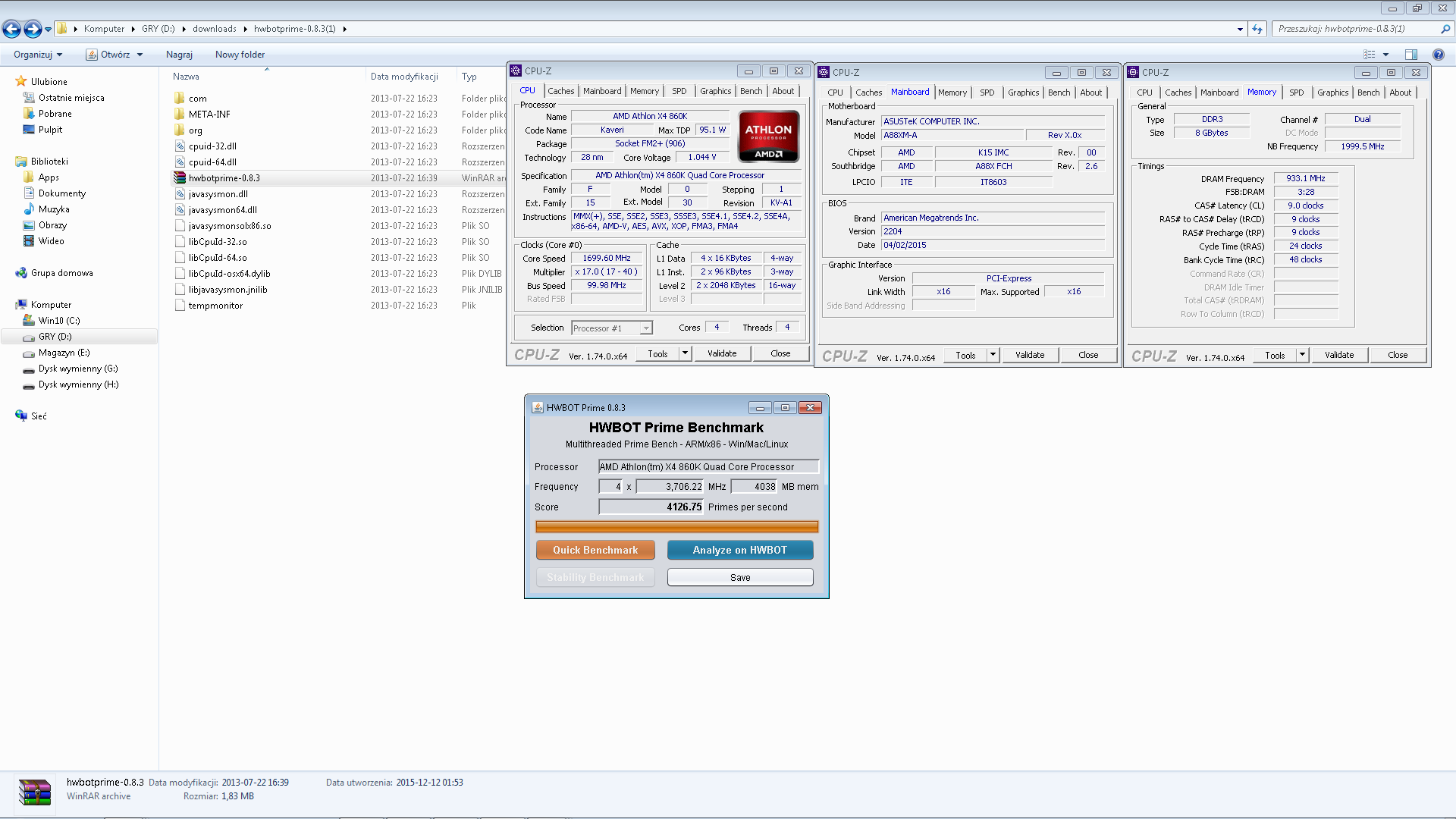Click downloads in the breadcrumb path
This screenshot has width=1456, height=819.
[215, 29]
